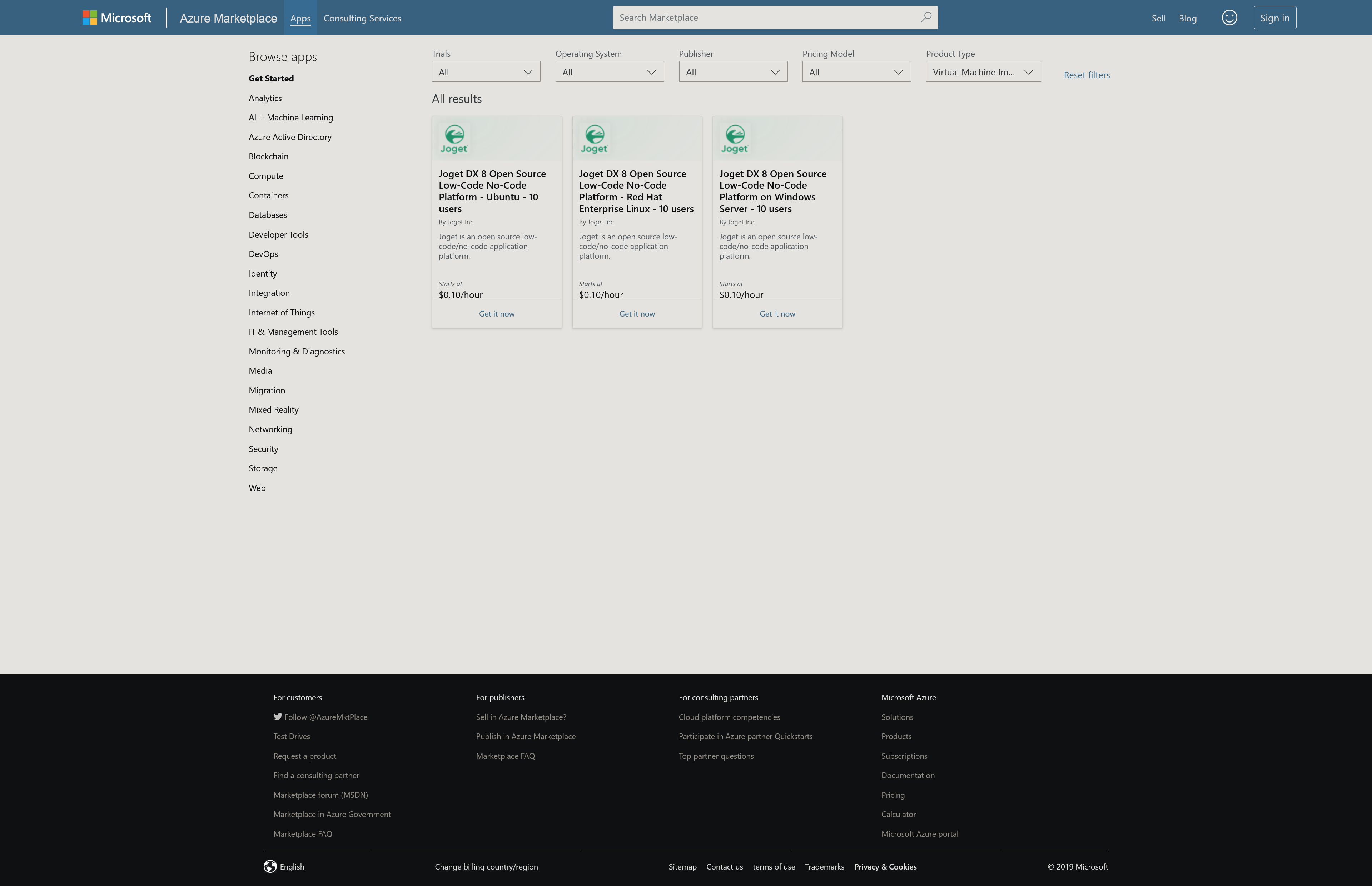The height and width of the screenshot is (886, 1372).
Task: Browse the Databases category
Action: [x=268, y=215]
